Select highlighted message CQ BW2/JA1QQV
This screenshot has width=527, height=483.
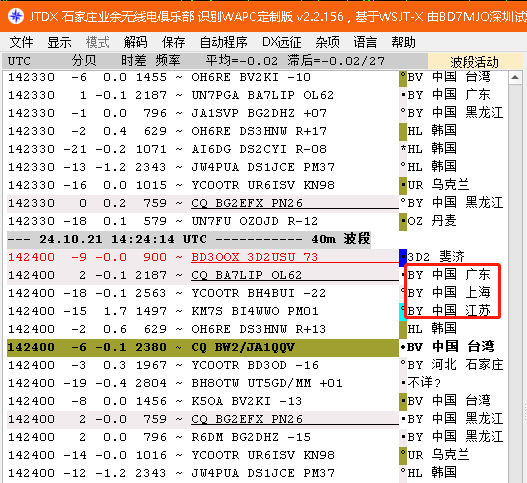(x=243, y=347)
